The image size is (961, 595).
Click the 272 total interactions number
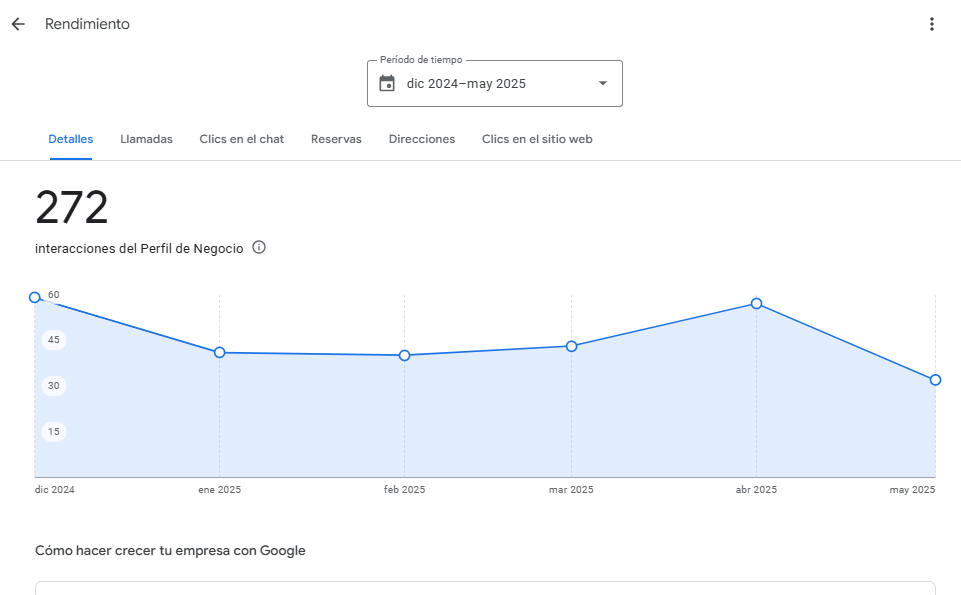[x=72, y=208]
